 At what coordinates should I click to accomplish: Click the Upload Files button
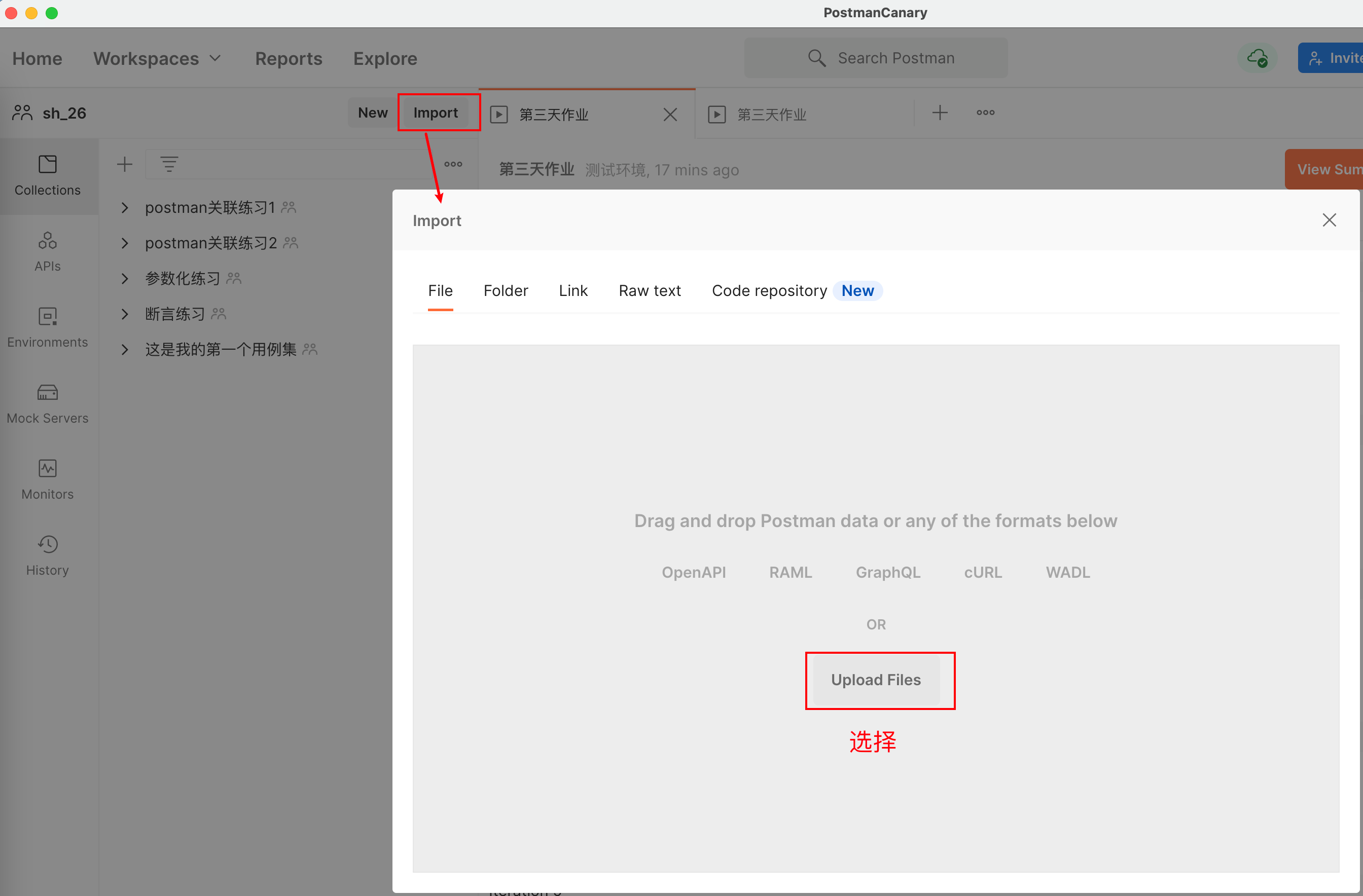(876, 680)
